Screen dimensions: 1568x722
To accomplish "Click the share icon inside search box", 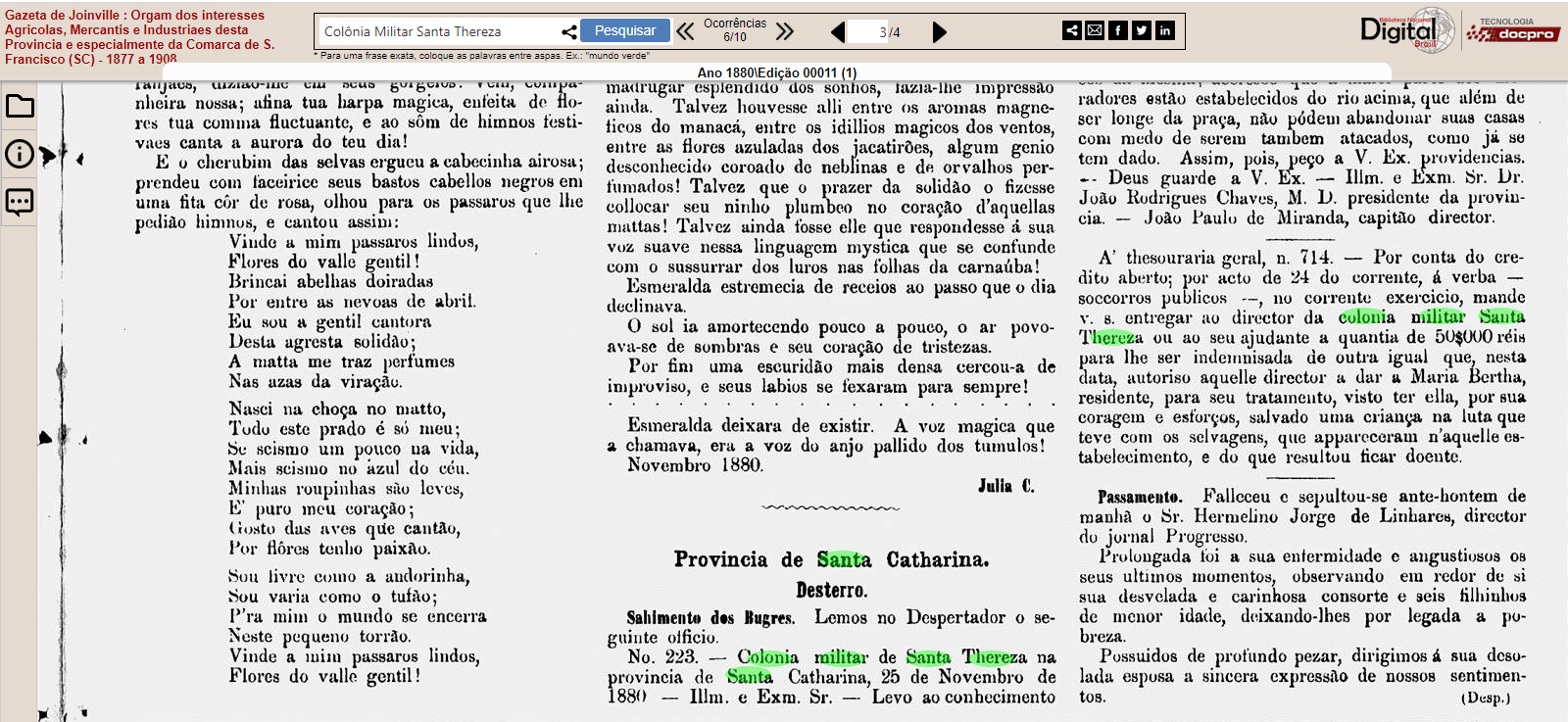I will (x=568, y=31).
